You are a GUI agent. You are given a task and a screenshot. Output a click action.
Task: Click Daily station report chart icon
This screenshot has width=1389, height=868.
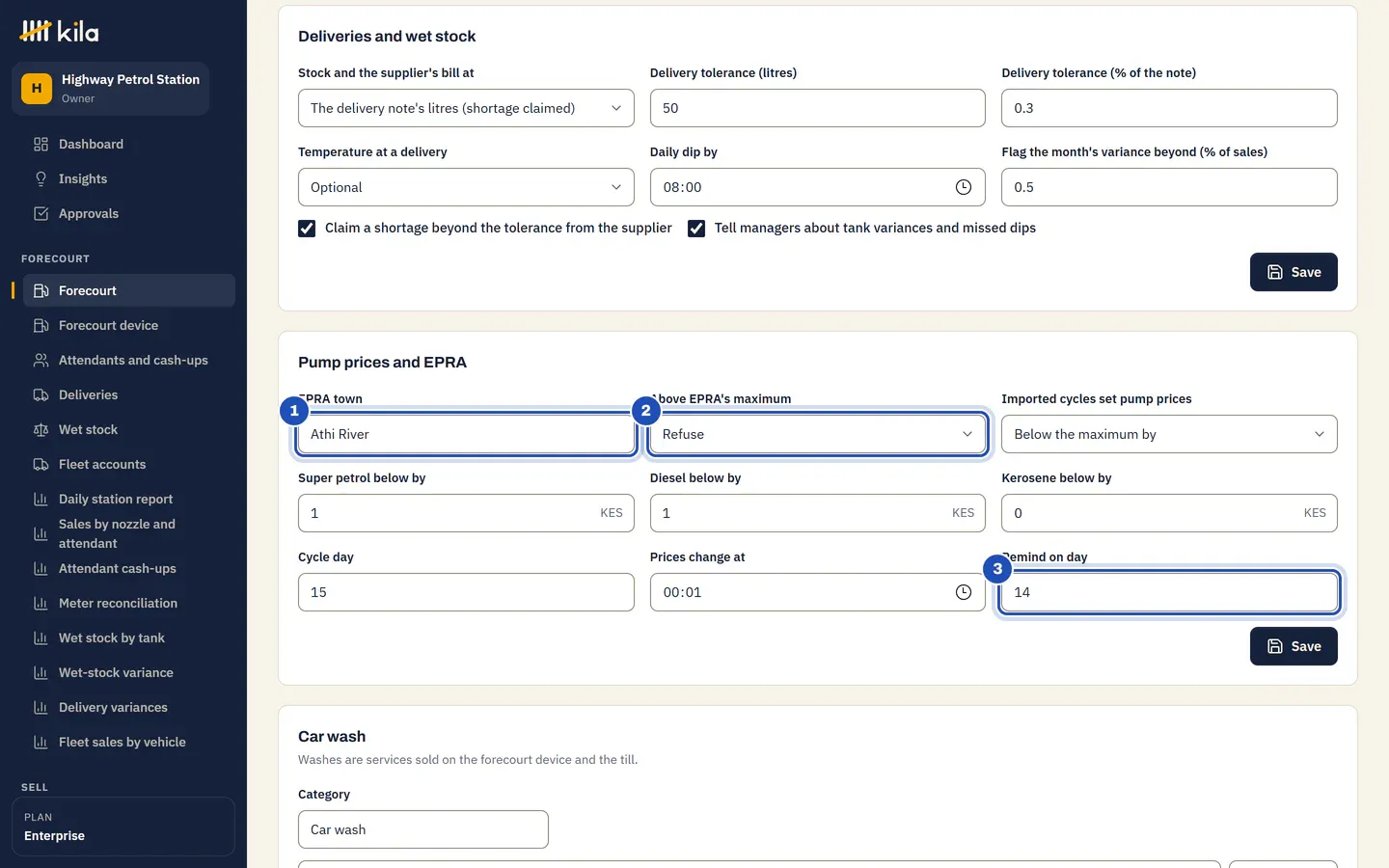pos(41,499)
